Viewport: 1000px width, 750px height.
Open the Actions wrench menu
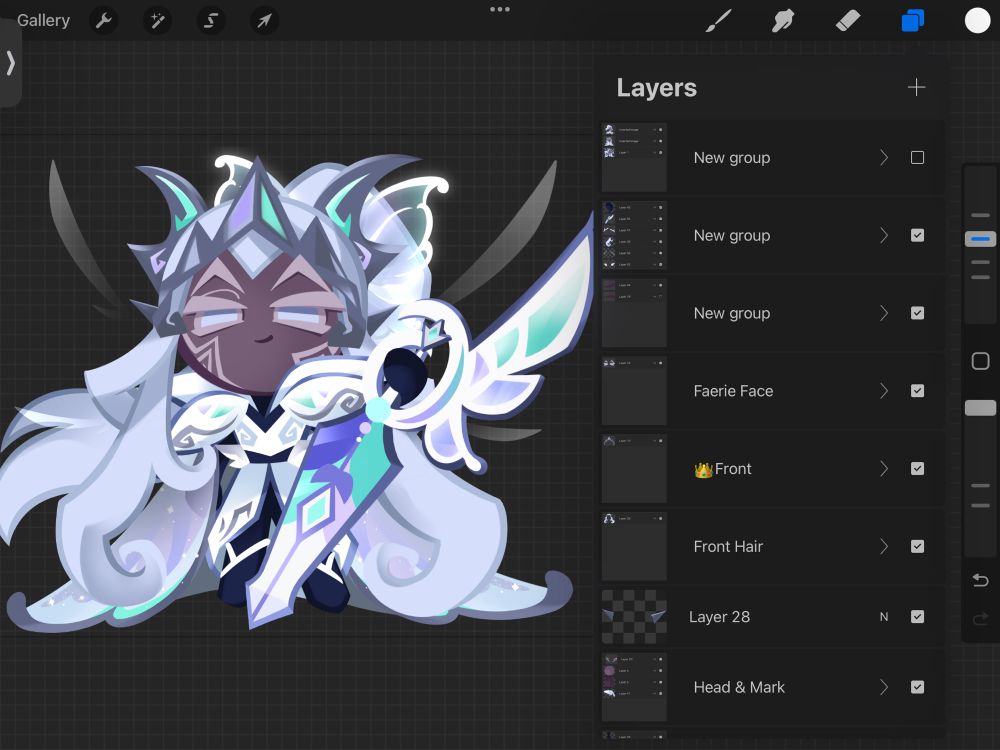pos(103,21)
